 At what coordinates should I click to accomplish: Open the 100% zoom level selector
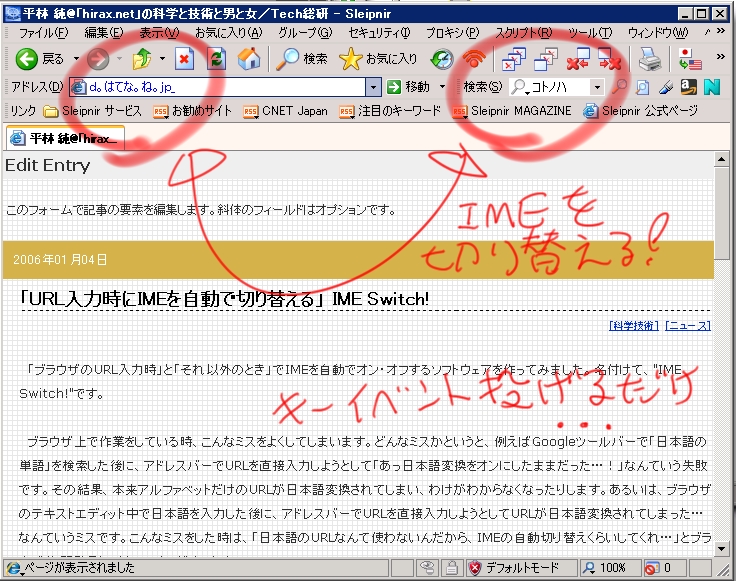coord(606,569)
